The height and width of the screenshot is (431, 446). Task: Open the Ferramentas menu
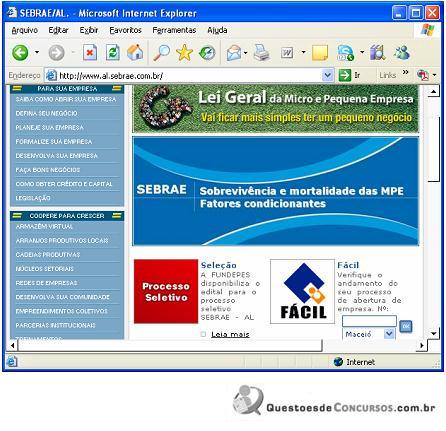click(174, 30)
